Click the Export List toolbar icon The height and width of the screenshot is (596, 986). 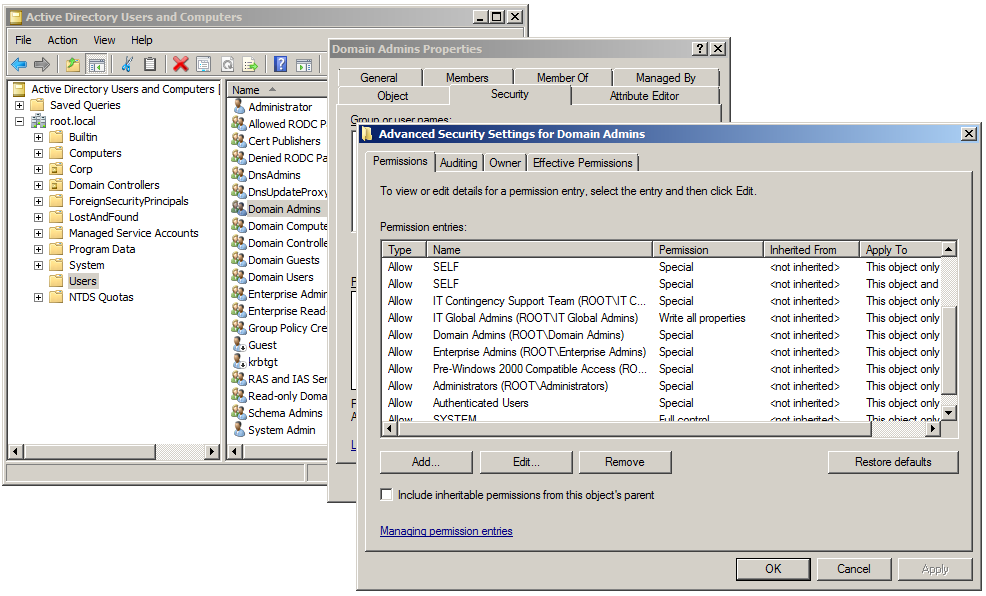[253, 62]
